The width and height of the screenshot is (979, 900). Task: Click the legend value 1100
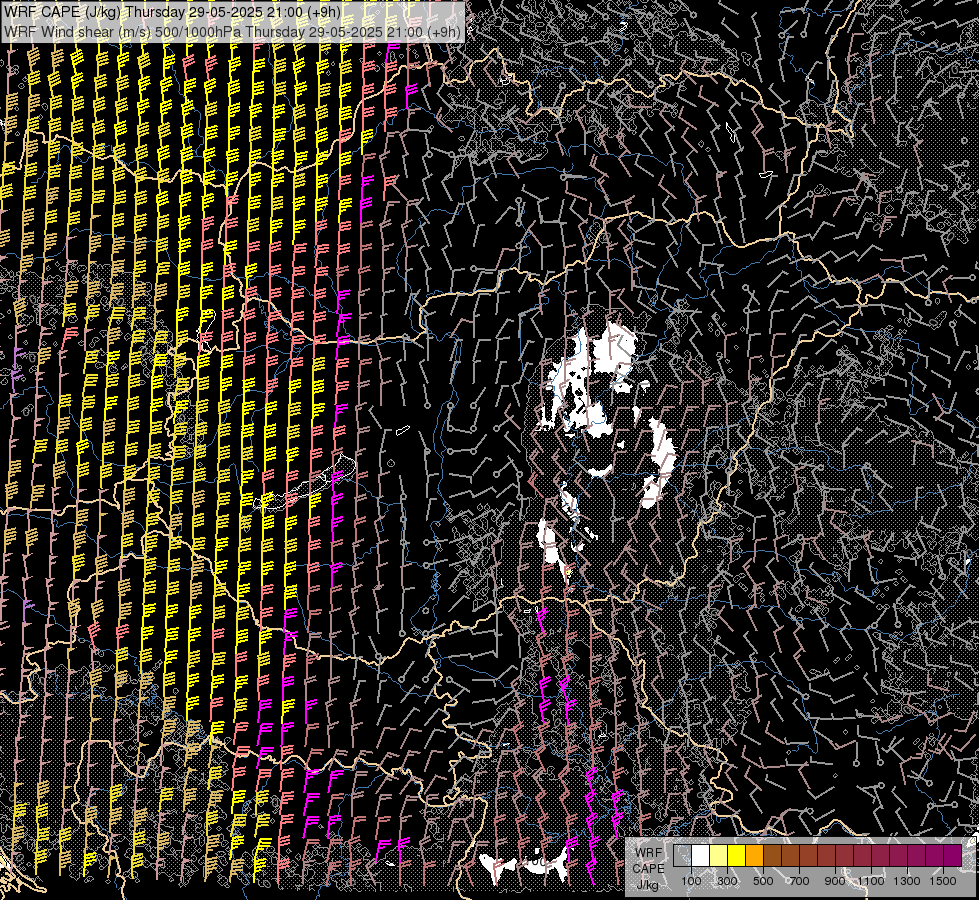pyautogui.click(x=870, y=881)
